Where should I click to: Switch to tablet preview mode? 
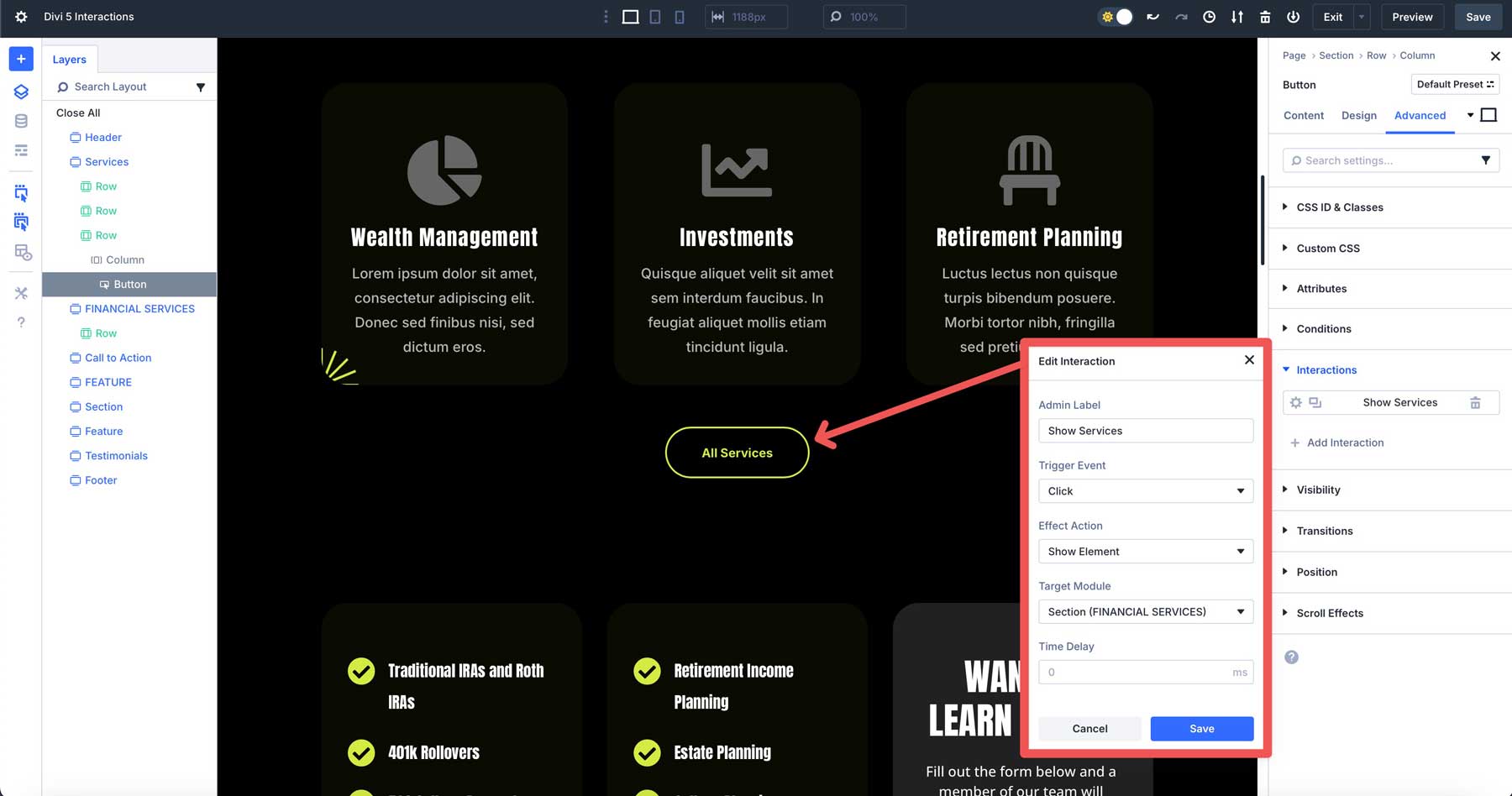[x=654, y=17]
